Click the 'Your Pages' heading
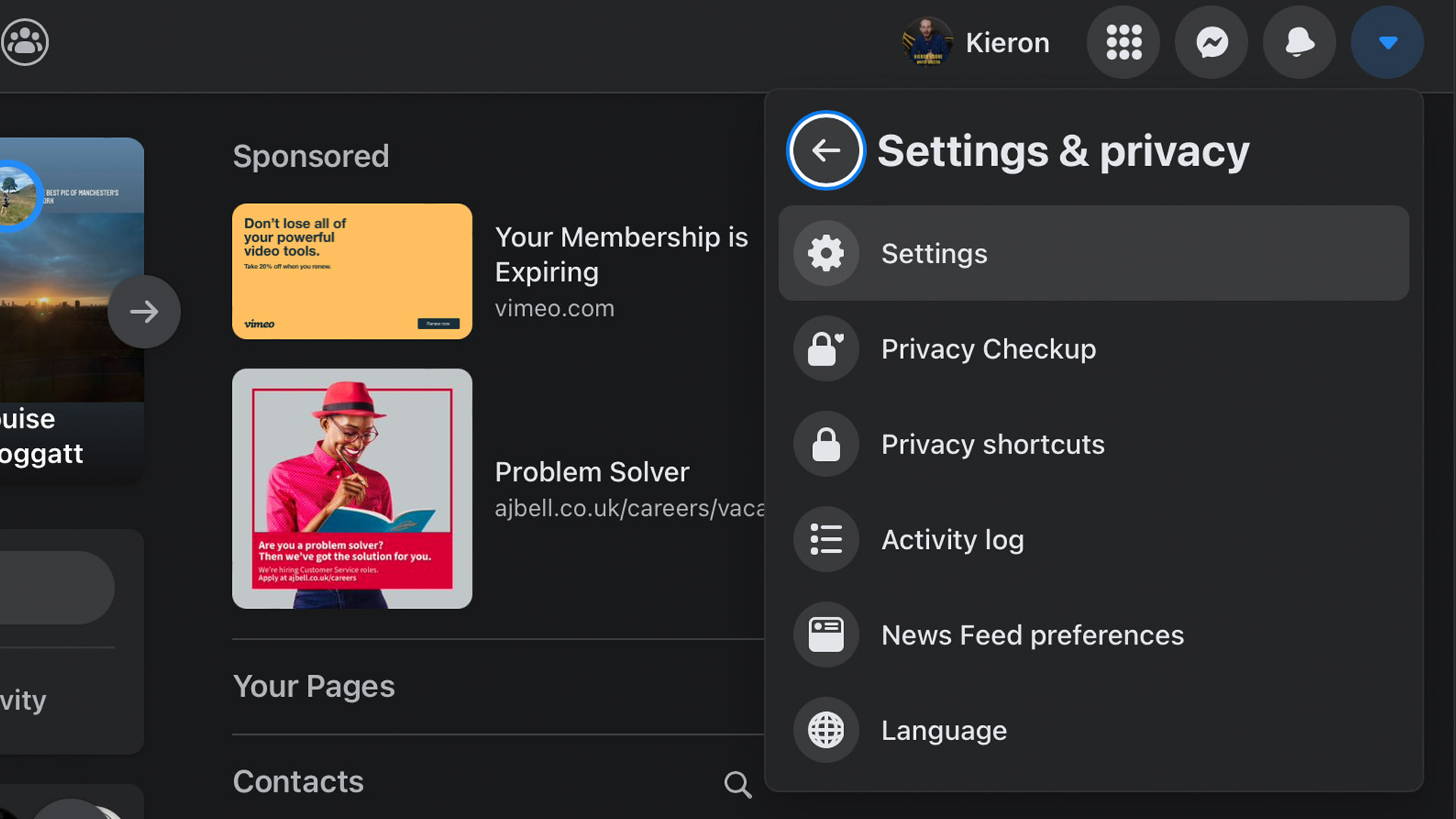Screen dimensions: 1456x819 coord(313,686)
